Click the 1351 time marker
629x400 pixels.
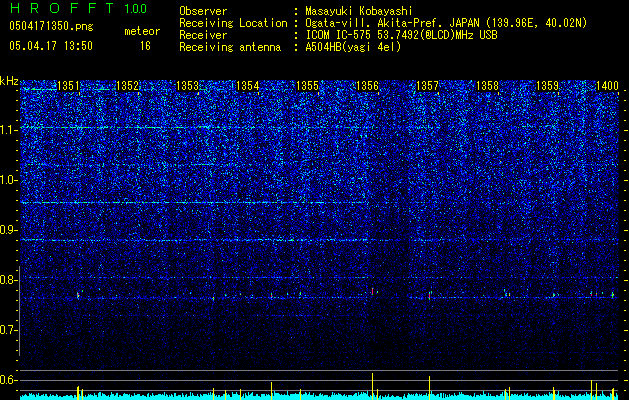tap(69, 86)
